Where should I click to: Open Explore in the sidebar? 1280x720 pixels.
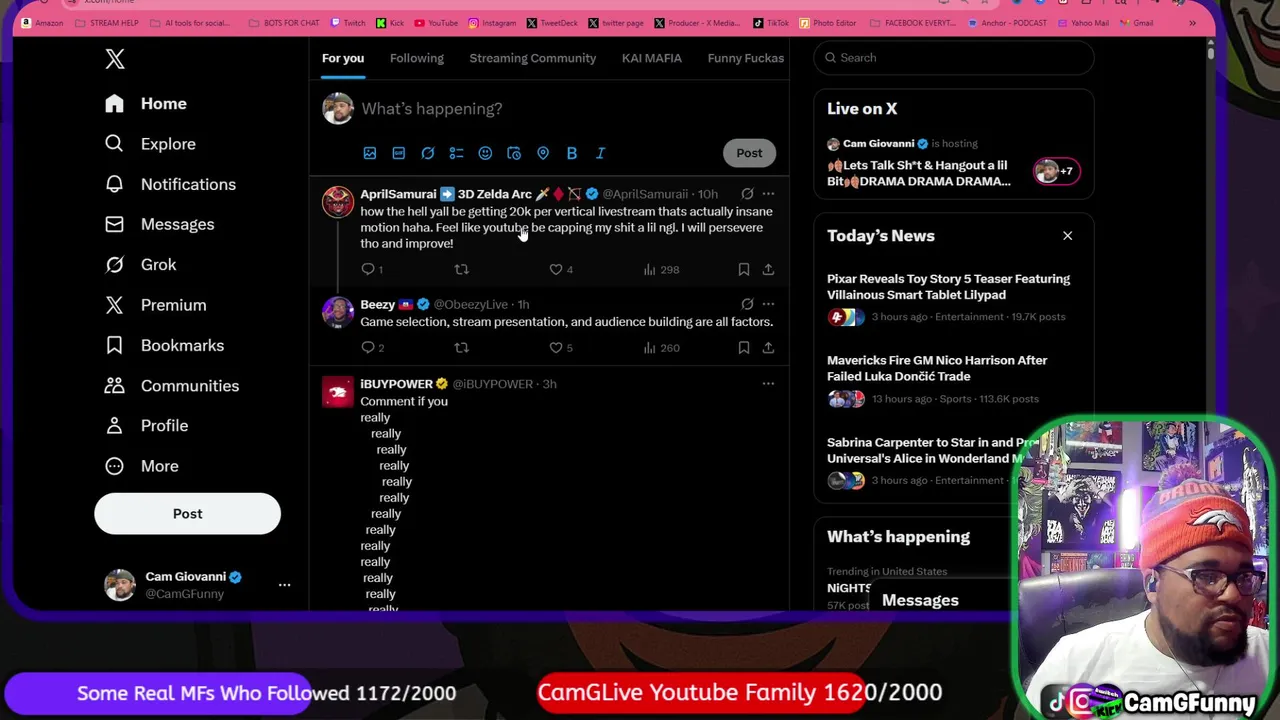(x=151, y=144)
